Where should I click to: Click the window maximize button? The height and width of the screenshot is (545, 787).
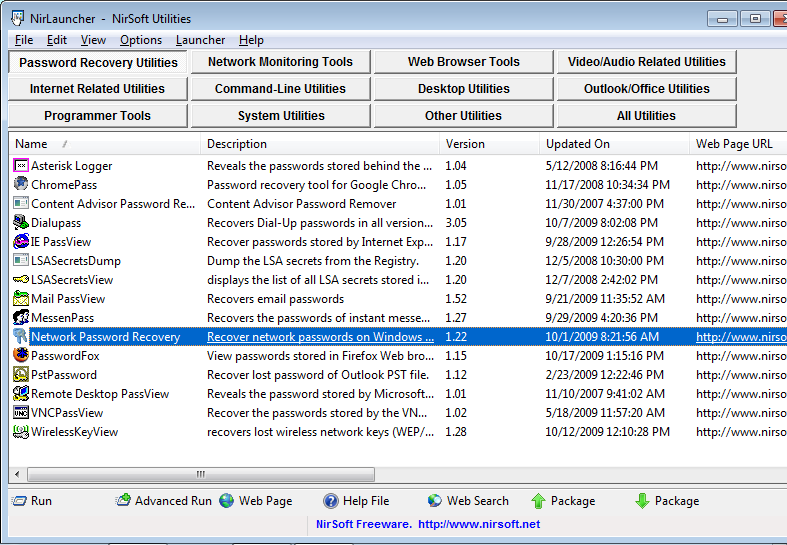(x=755, y=19)
